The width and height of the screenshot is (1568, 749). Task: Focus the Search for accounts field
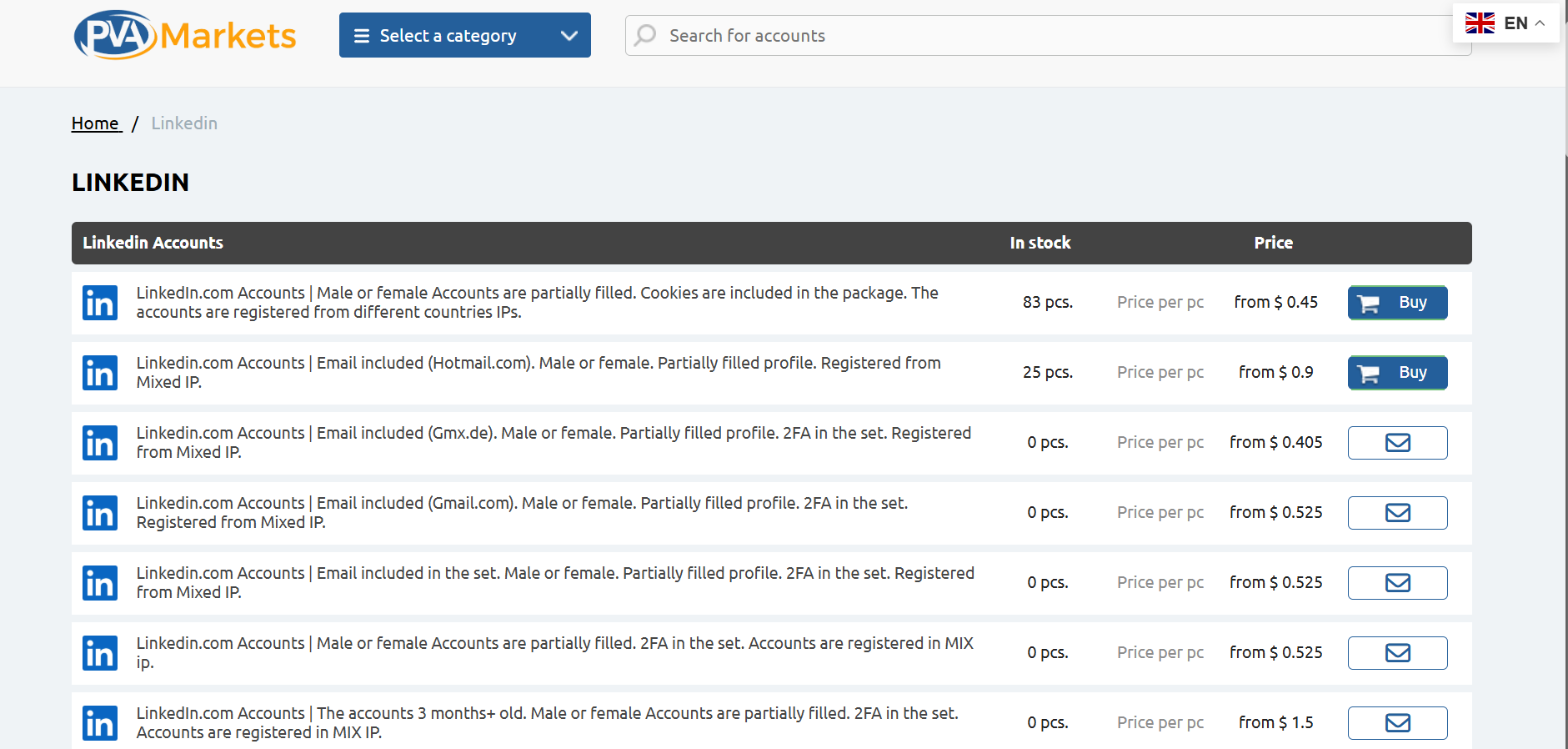(x=1048, y=35)
